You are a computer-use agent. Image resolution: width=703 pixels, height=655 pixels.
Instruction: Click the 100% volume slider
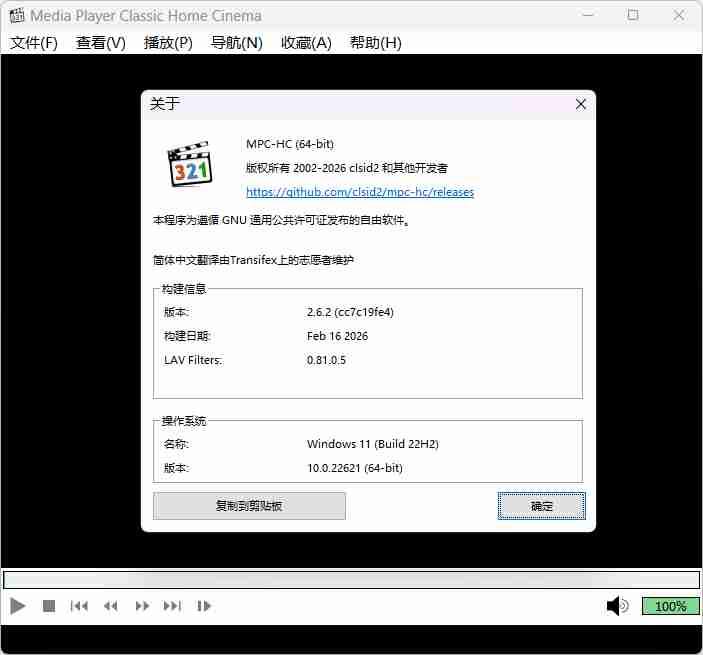point(670,606)
